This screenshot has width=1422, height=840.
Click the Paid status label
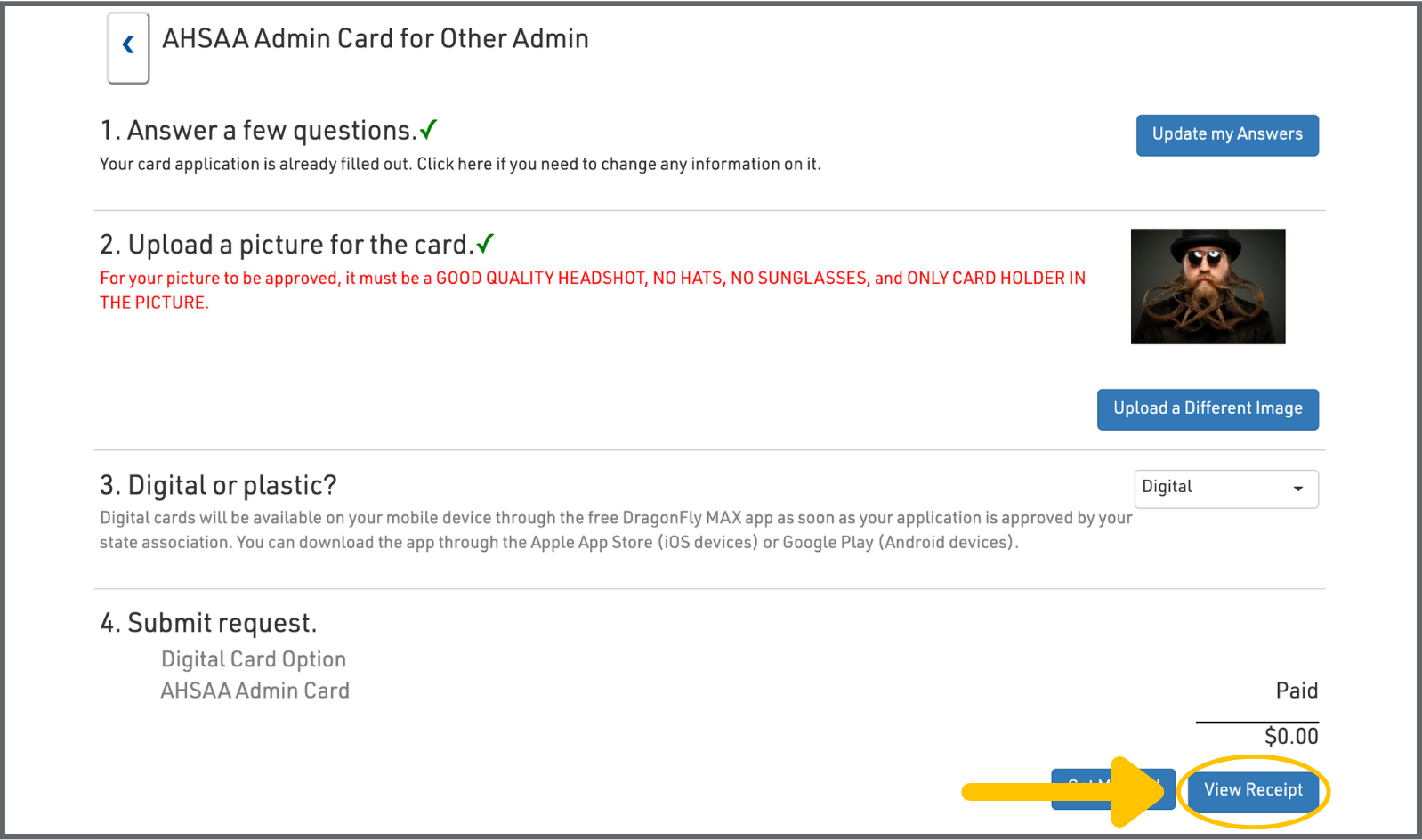[1296, 691]
